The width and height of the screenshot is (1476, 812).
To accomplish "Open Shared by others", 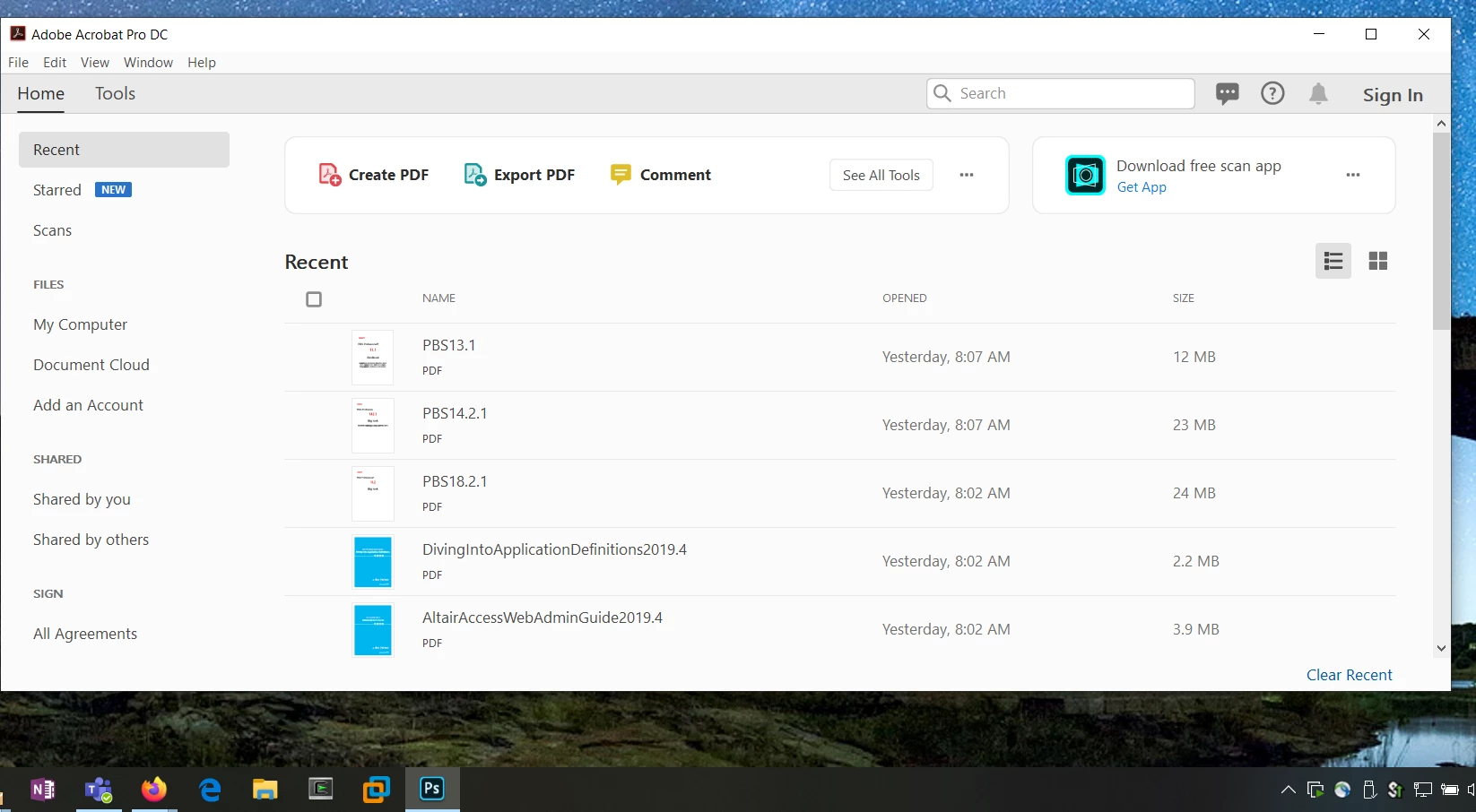I will click(x=91, y=540).
